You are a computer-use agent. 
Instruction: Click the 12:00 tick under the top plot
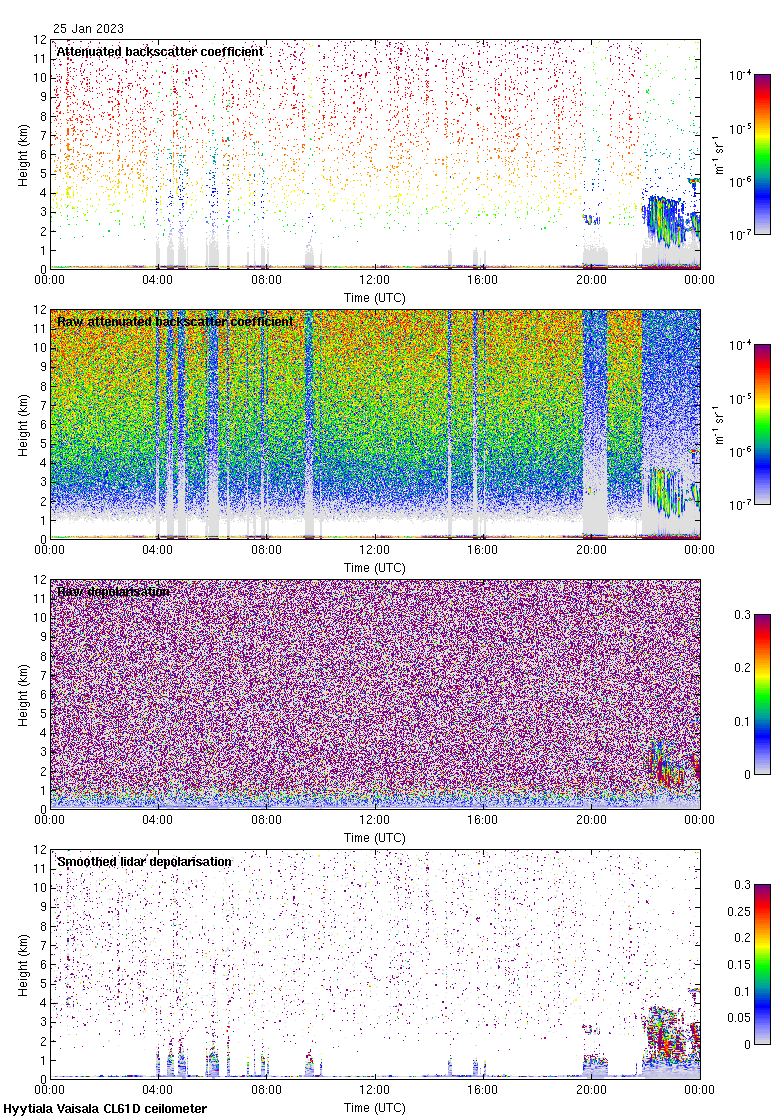point(374,280)
